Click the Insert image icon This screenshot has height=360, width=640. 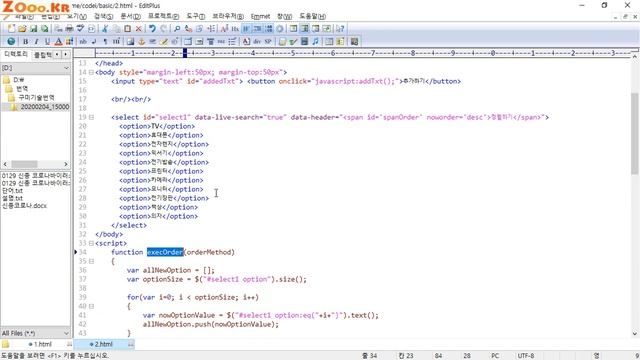click(130, 41)
